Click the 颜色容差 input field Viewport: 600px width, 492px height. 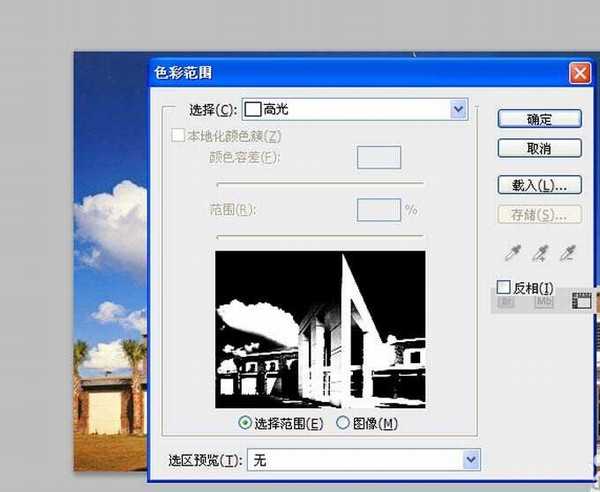coord(379,157)
